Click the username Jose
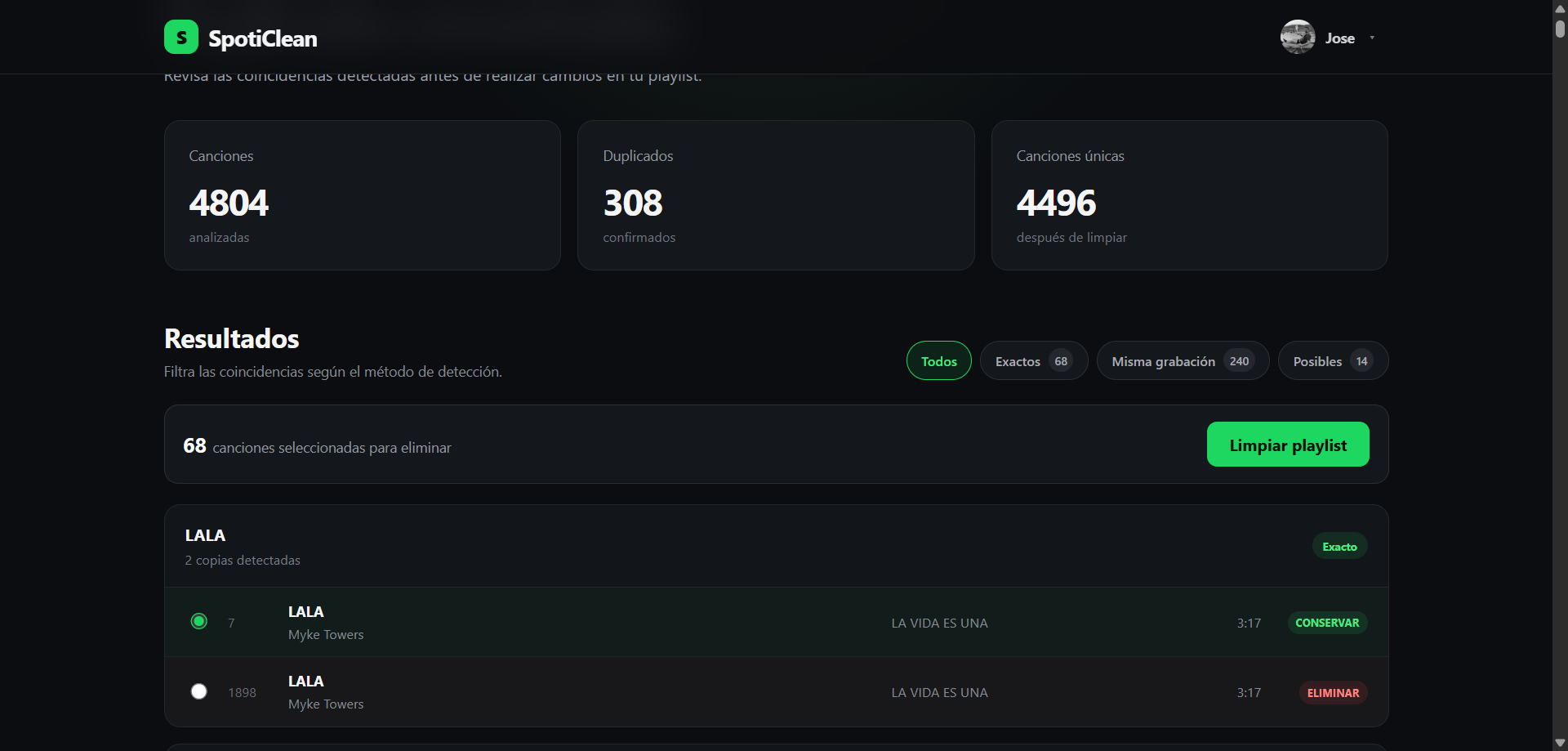The height and width of the screenshot is (751, 1568). click(1339, 38)
